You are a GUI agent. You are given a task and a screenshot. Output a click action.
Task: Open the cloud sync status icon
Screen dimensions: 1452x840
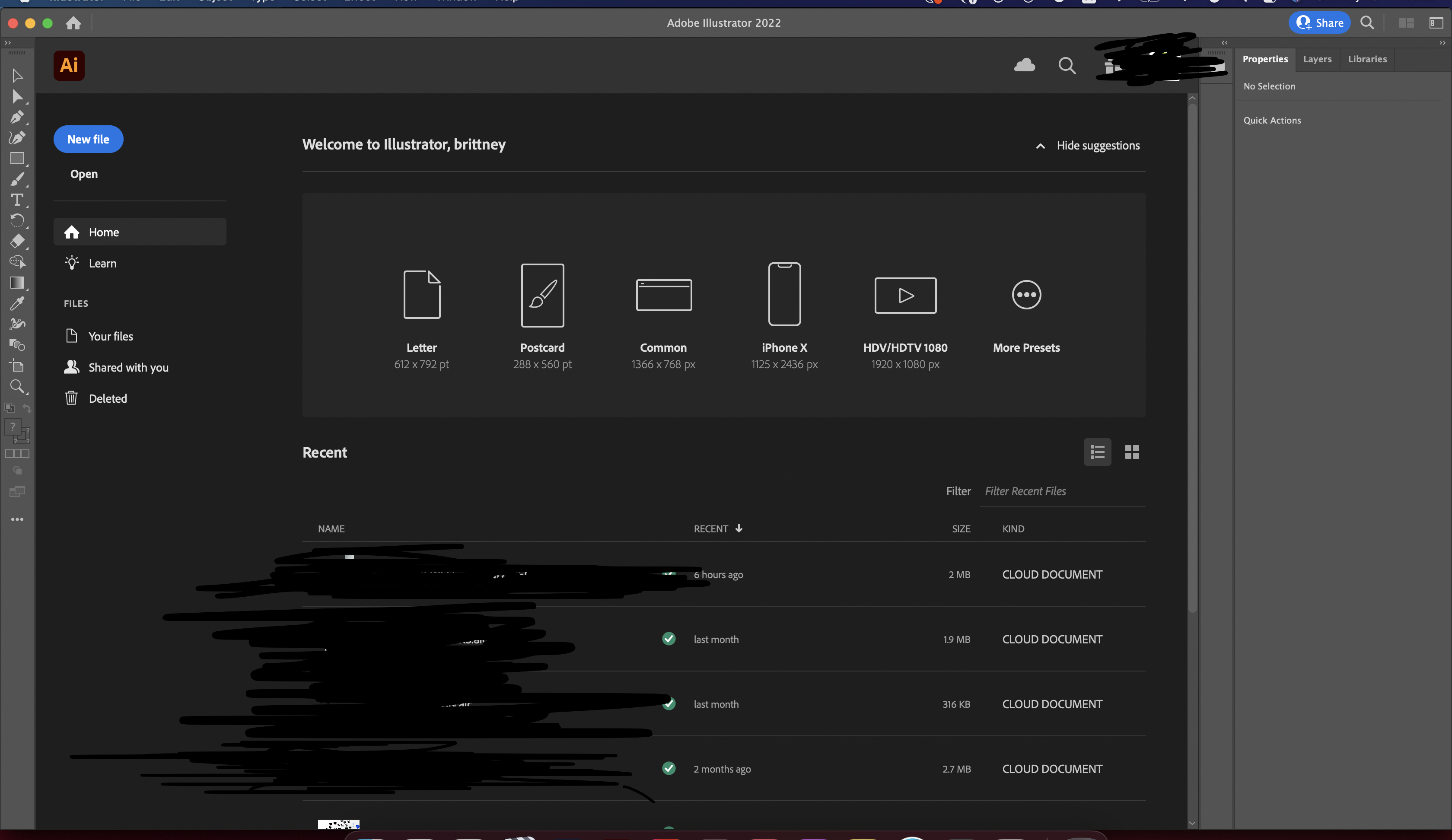[x=1025, y=65]
